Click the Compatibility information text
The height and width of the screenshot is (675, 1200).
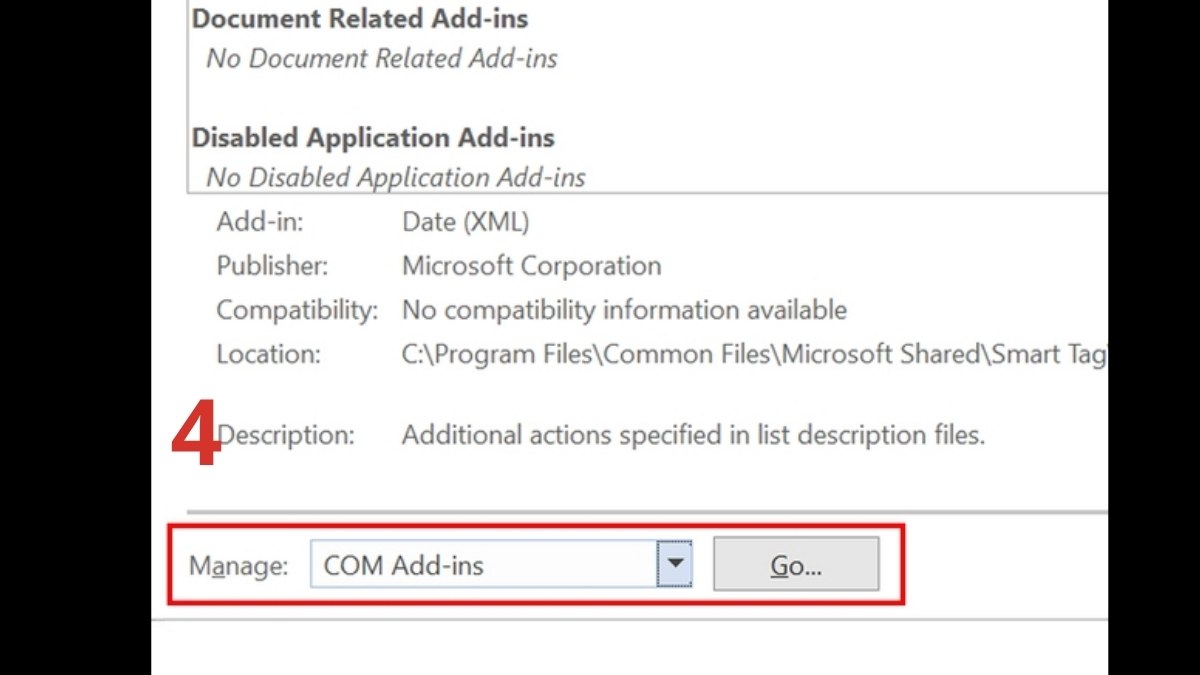coord(624,309)
